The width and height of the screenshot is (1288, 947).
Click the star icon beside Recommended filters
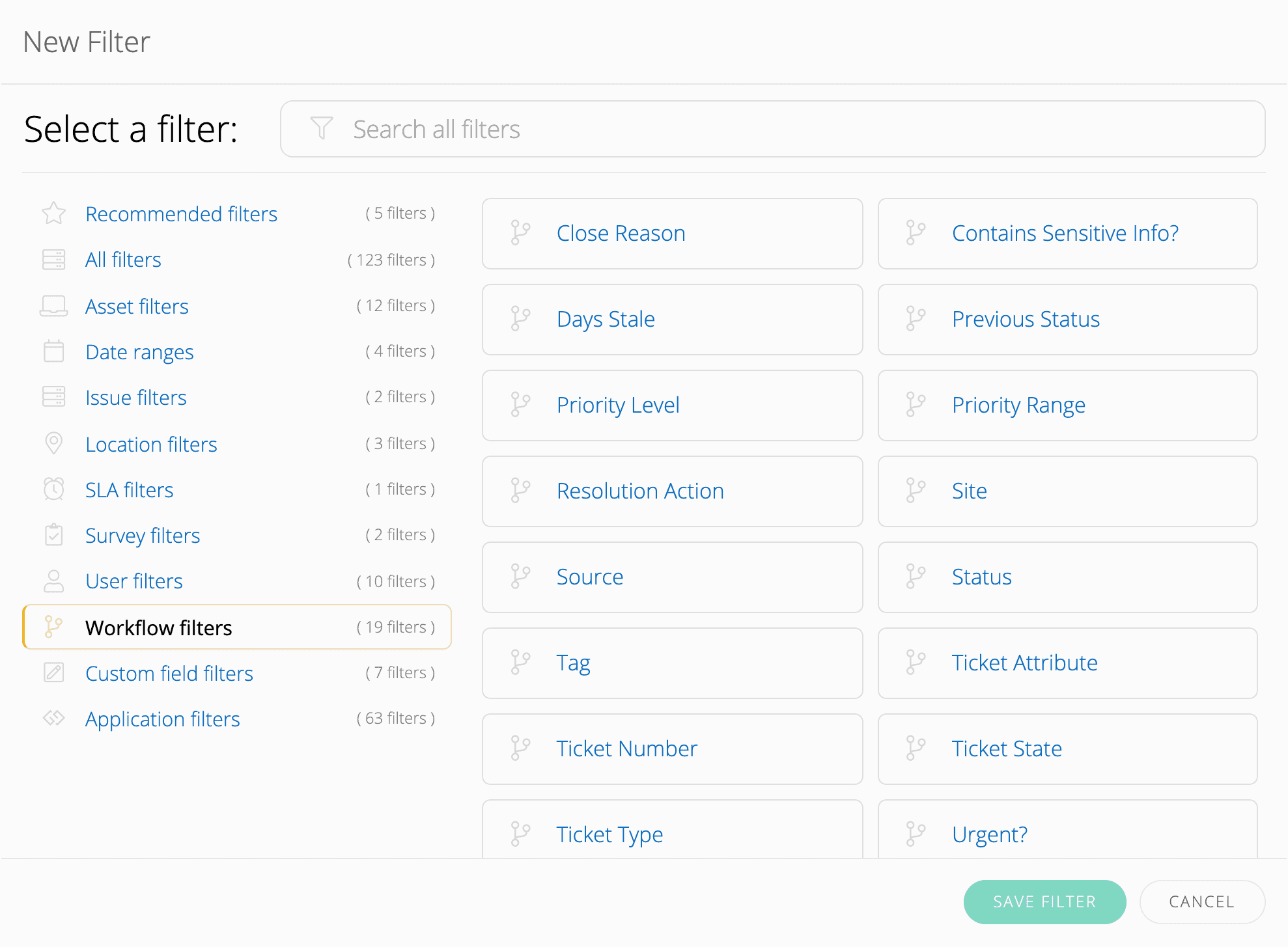point(54,213)
